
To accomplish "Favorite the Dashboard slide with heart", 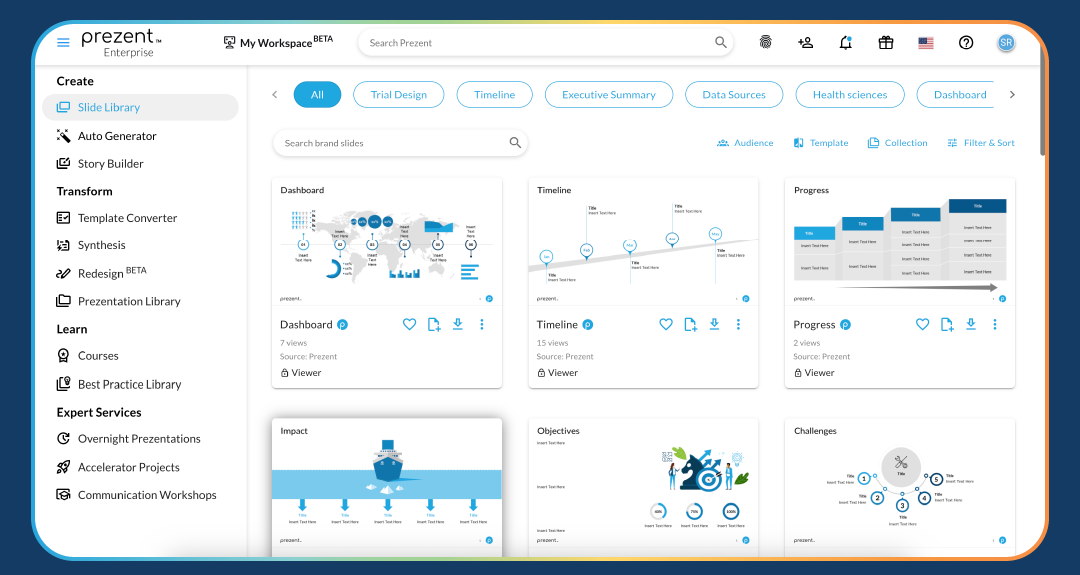I will (x=409, y=324).
